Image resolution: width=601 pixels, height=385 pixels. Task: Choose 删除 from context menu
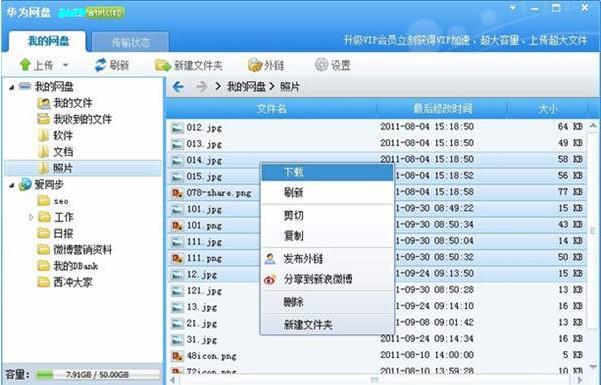click(x=327, y=302)
